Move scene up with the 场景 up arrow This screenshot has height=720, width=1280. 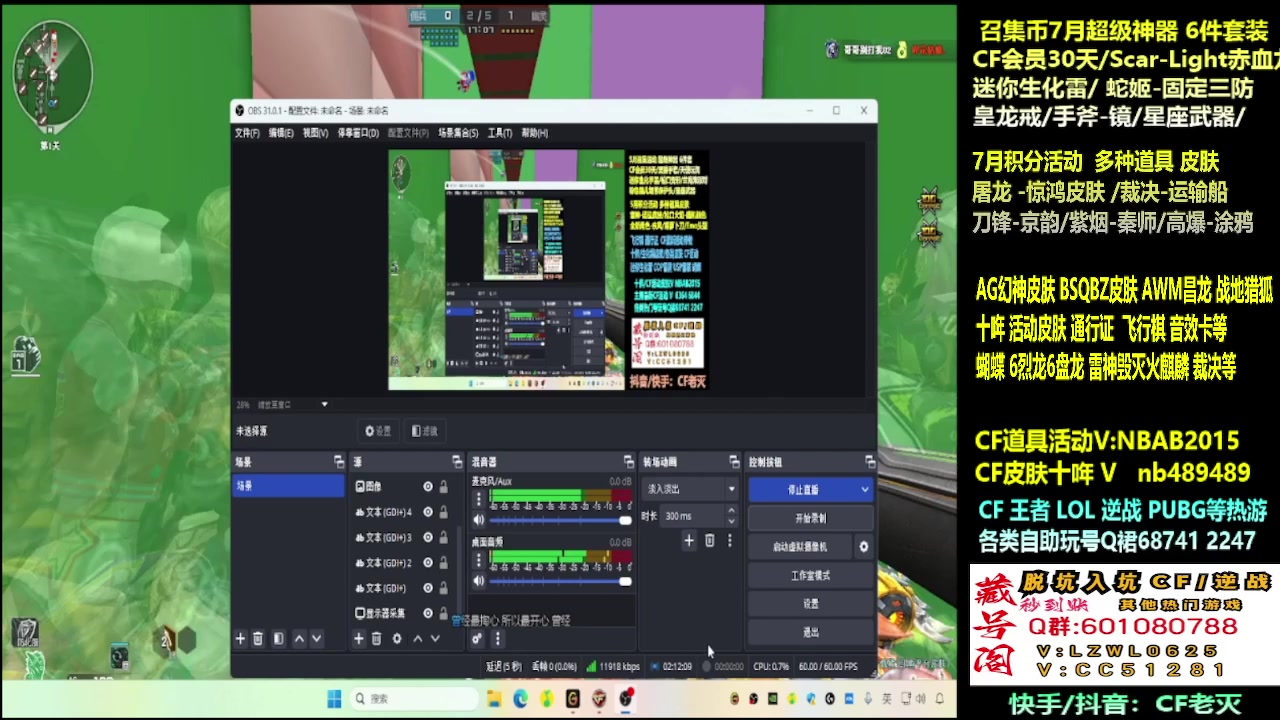[298, 638]
